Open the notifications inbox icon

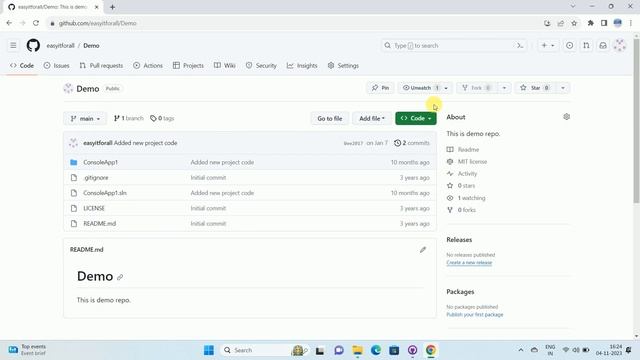click(603, 46)
